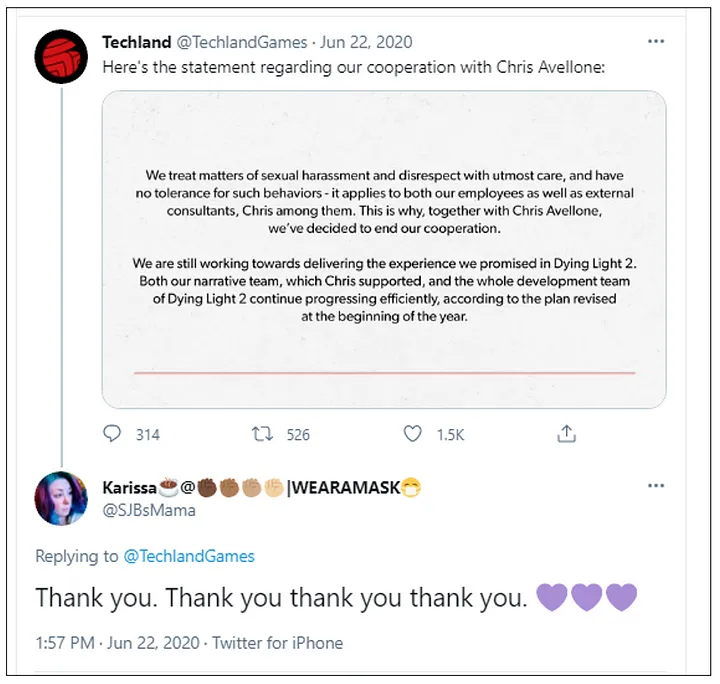Click the 314 replies count
Image resolution: width=720 pixels, height=684 pixels.
pos(147,435)
